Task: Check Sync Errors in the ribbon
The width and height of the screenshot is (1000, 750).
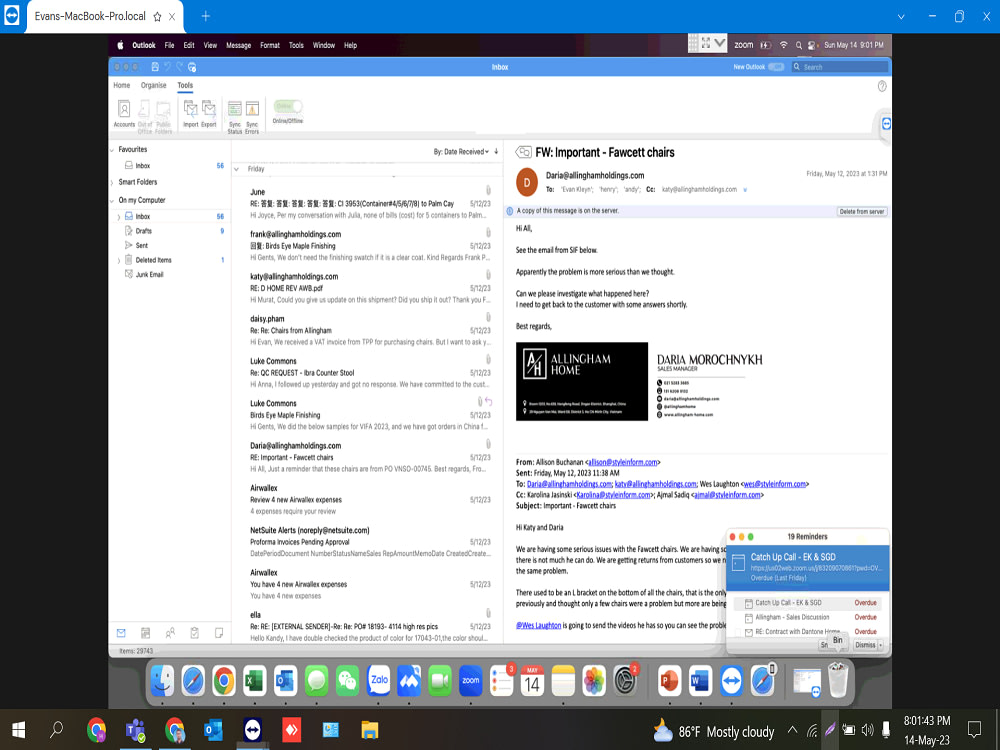Action: [x=253, y=110]
